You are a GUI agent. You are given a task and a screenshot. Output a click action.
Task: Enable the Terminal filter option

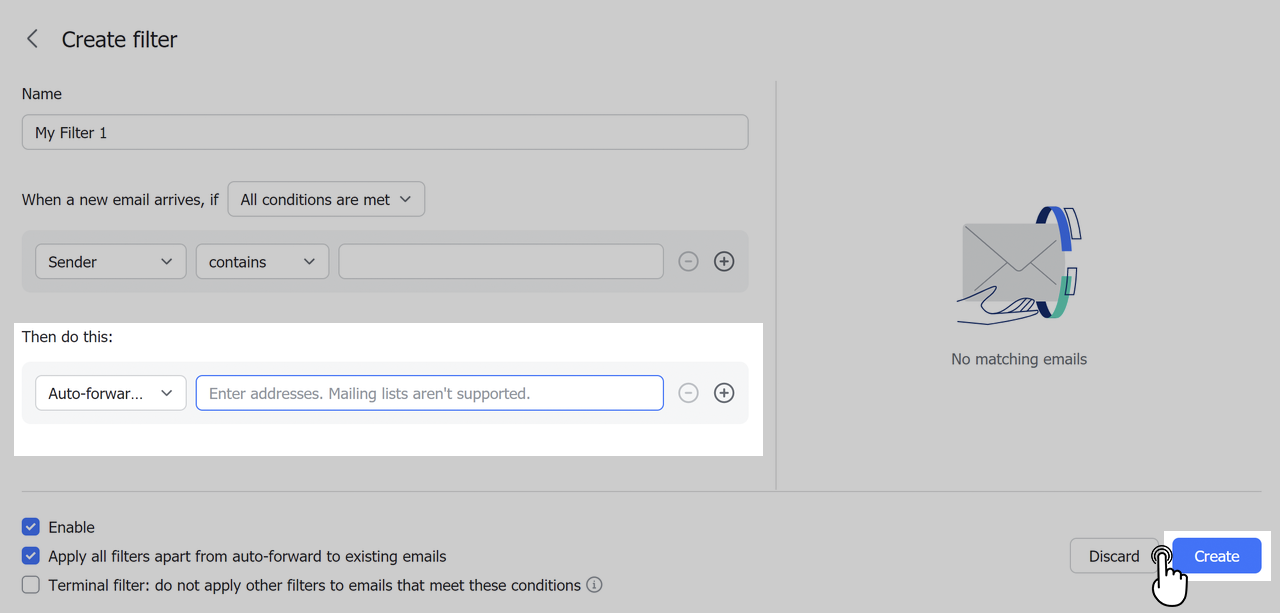click(29, 585)
